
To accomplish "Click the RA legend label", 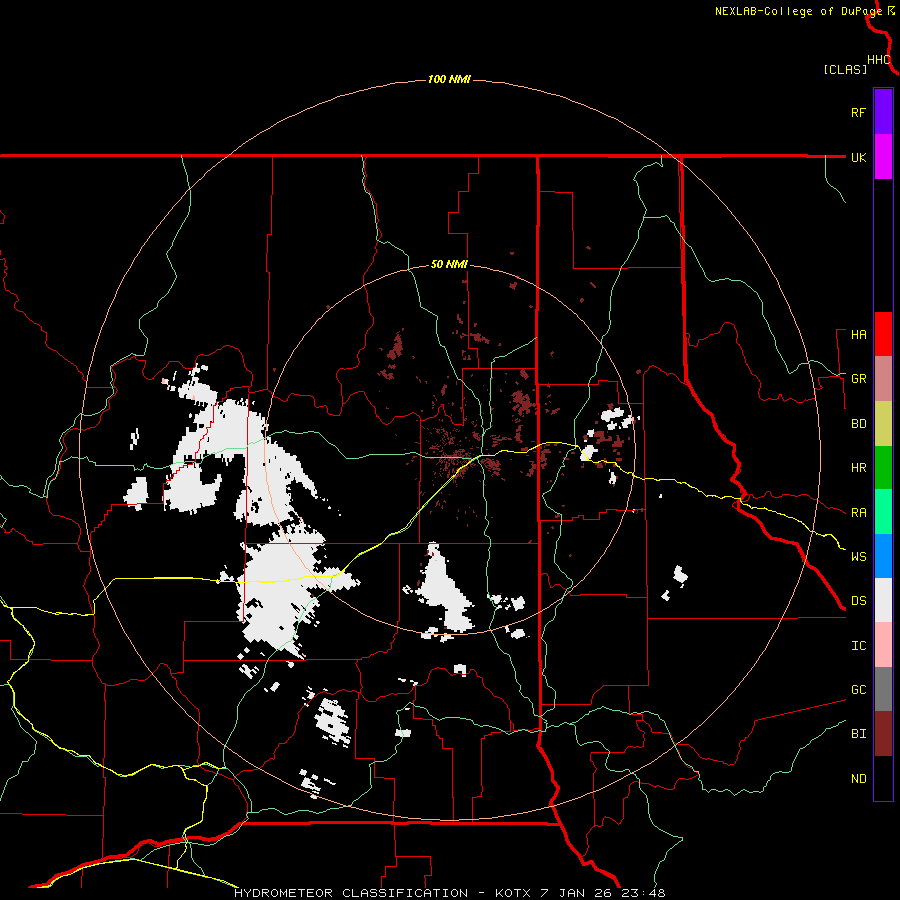I will click(x=859, y=513).
